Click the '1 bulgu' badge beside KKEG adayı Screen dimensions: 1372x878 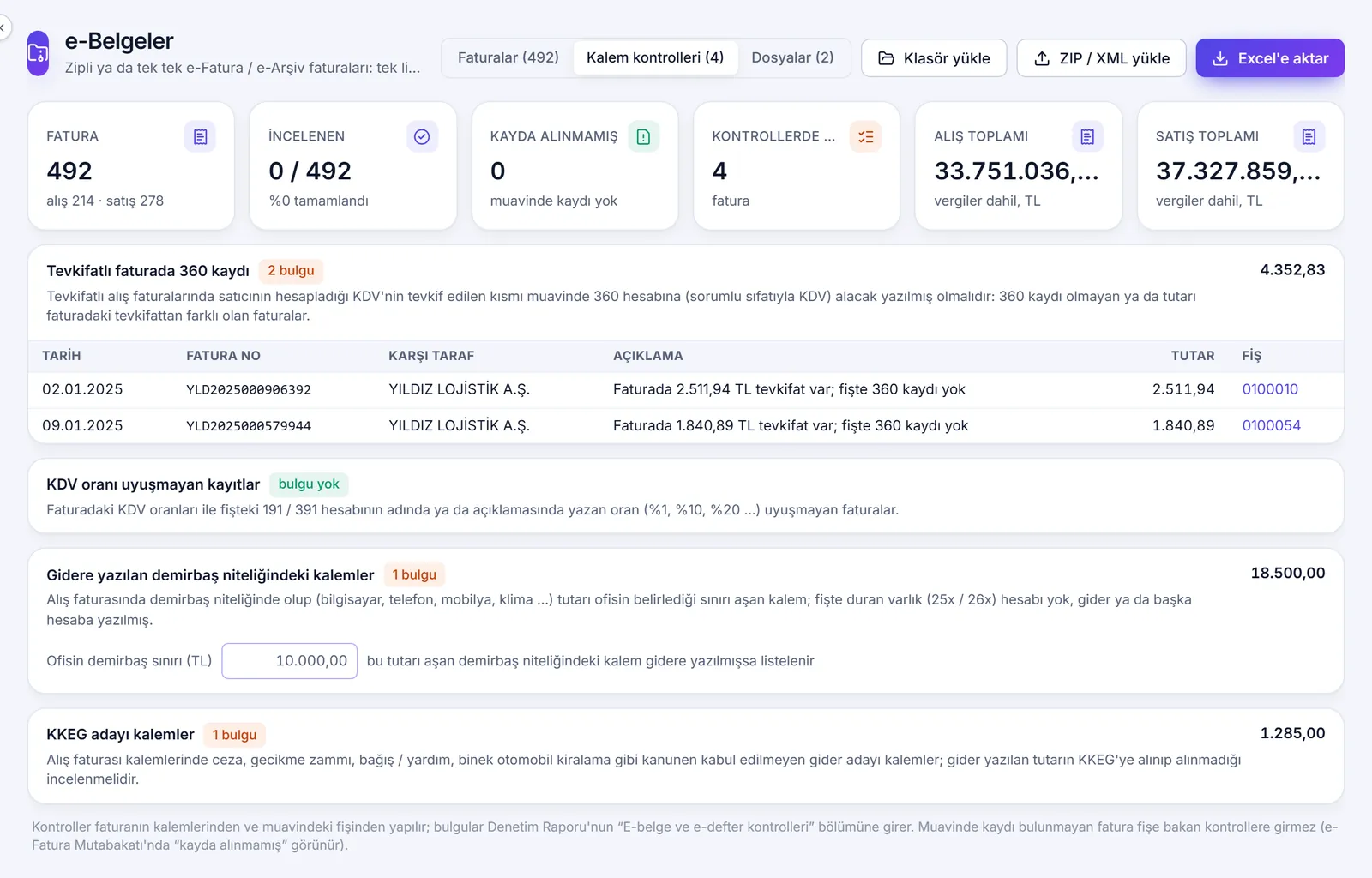point(234,735)
